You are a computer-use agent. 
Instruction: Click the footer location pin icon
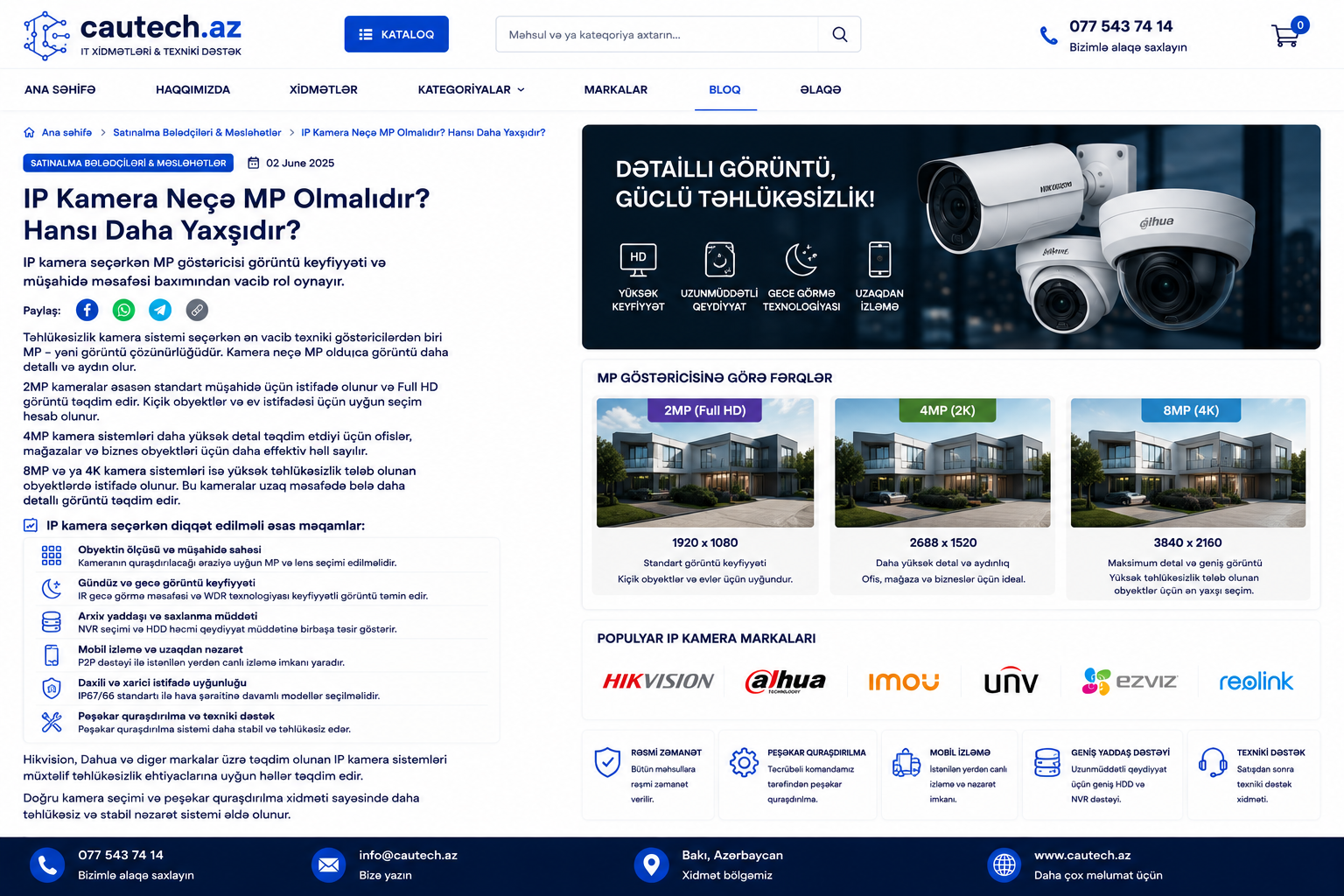(x=651, y=865)
